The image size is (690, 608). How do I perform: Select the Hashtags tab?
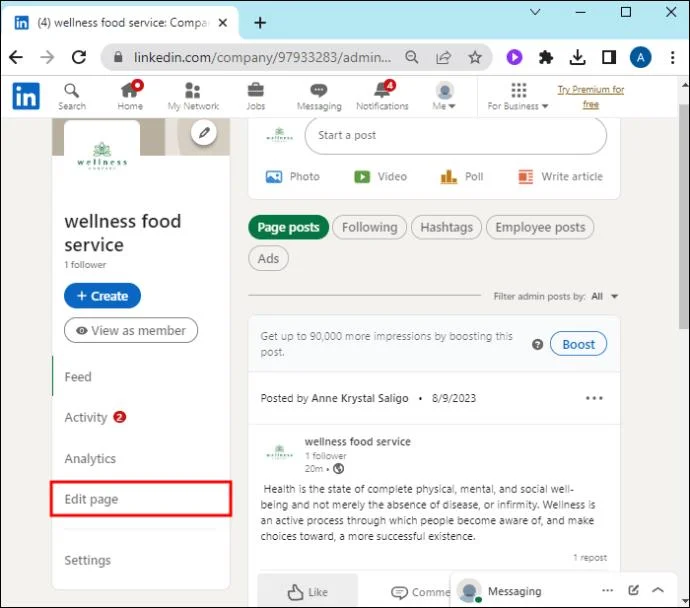[446, 227]
